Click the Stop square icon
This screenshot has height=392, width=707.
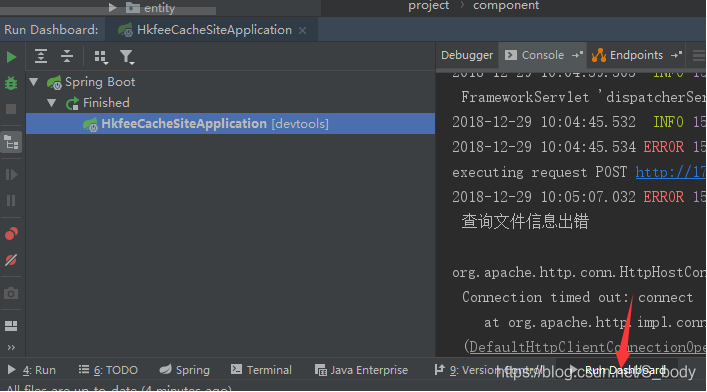click(x=11, y=109)
